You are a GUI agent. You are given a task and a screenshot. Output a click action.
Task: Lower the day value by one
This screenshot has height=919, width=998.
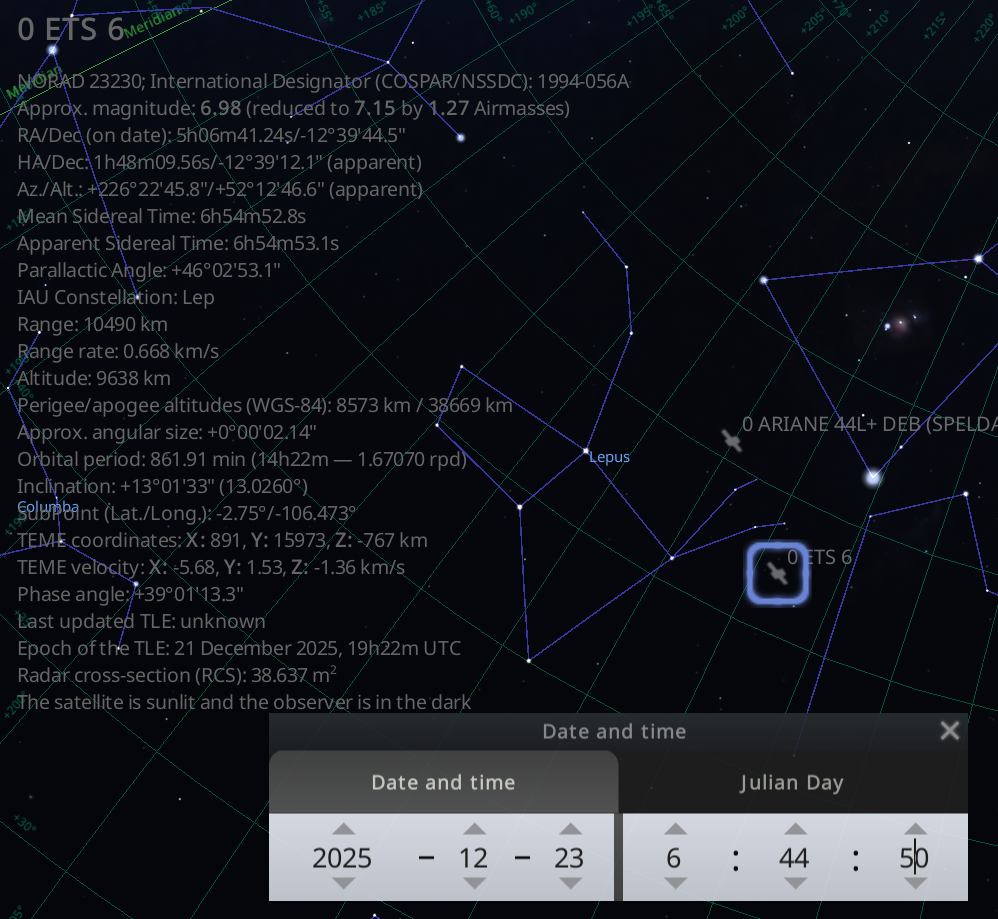[x=570, y=884]
